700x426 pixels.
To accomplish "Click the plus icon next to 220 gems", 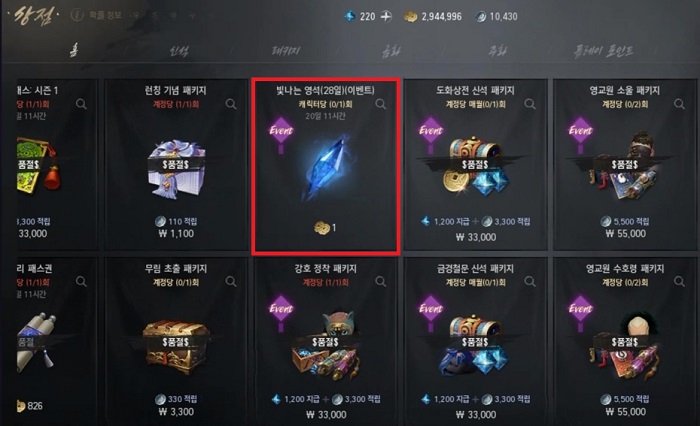I will [386, 17].
